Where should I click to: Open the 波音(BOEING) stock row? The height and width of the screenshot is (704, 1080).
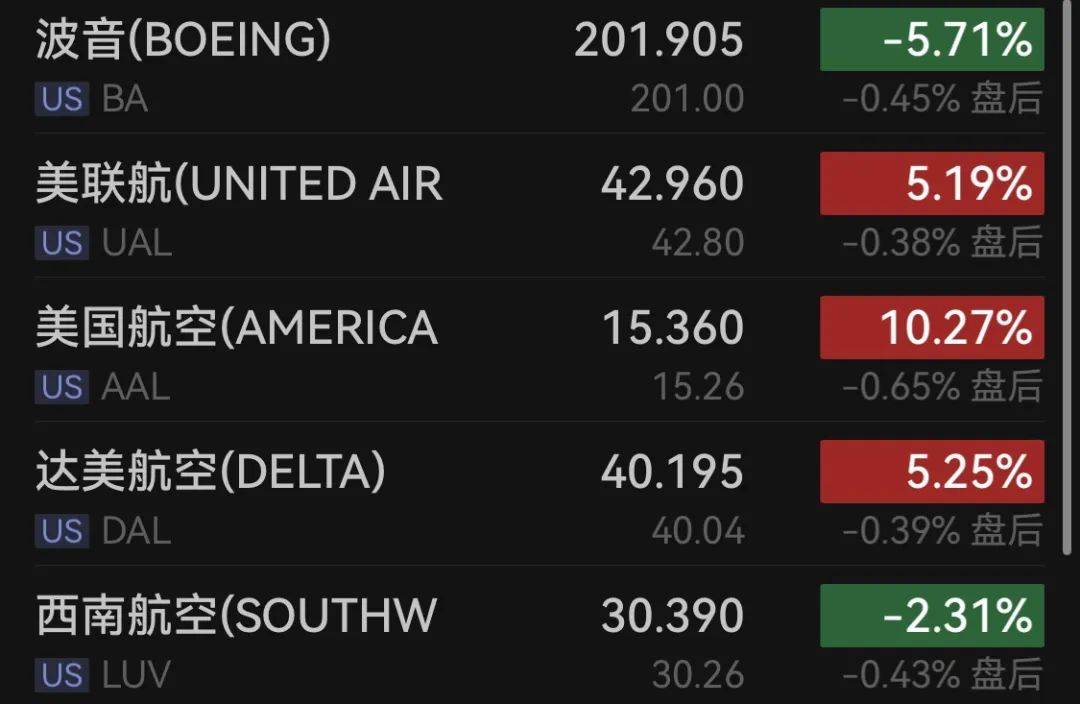point(540,67)
